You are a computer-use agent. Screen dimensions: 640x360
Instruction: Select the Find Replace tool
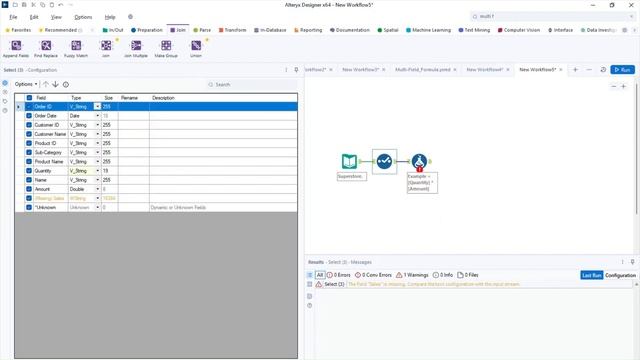(x=46, y=49)
